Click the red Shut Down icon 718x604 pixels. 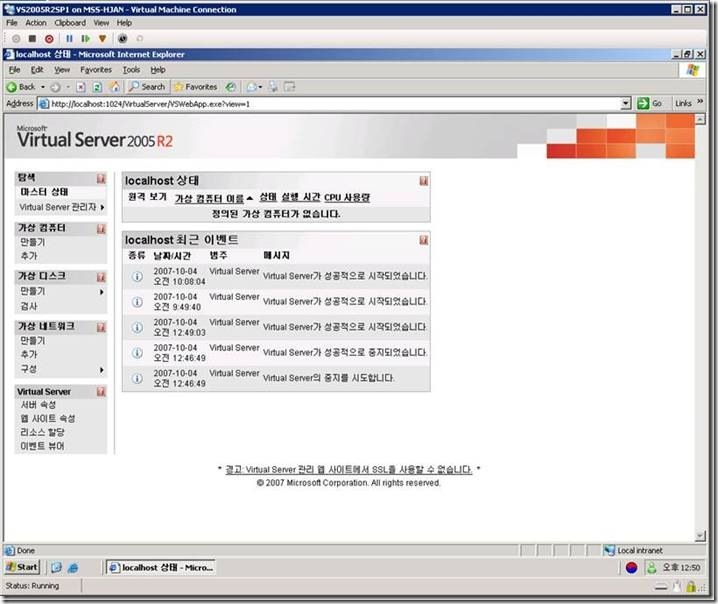click(x=49, y=39)
